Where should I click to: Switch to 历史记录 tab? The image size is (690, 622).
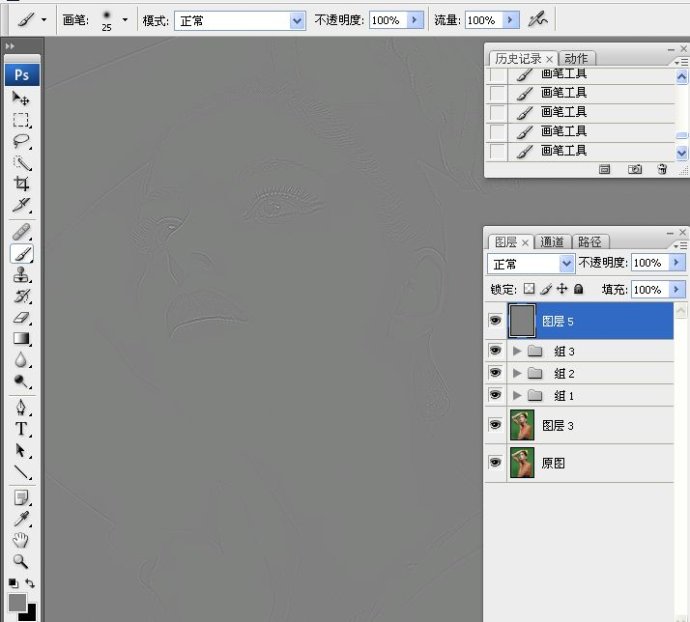click(x=518, y=59)
